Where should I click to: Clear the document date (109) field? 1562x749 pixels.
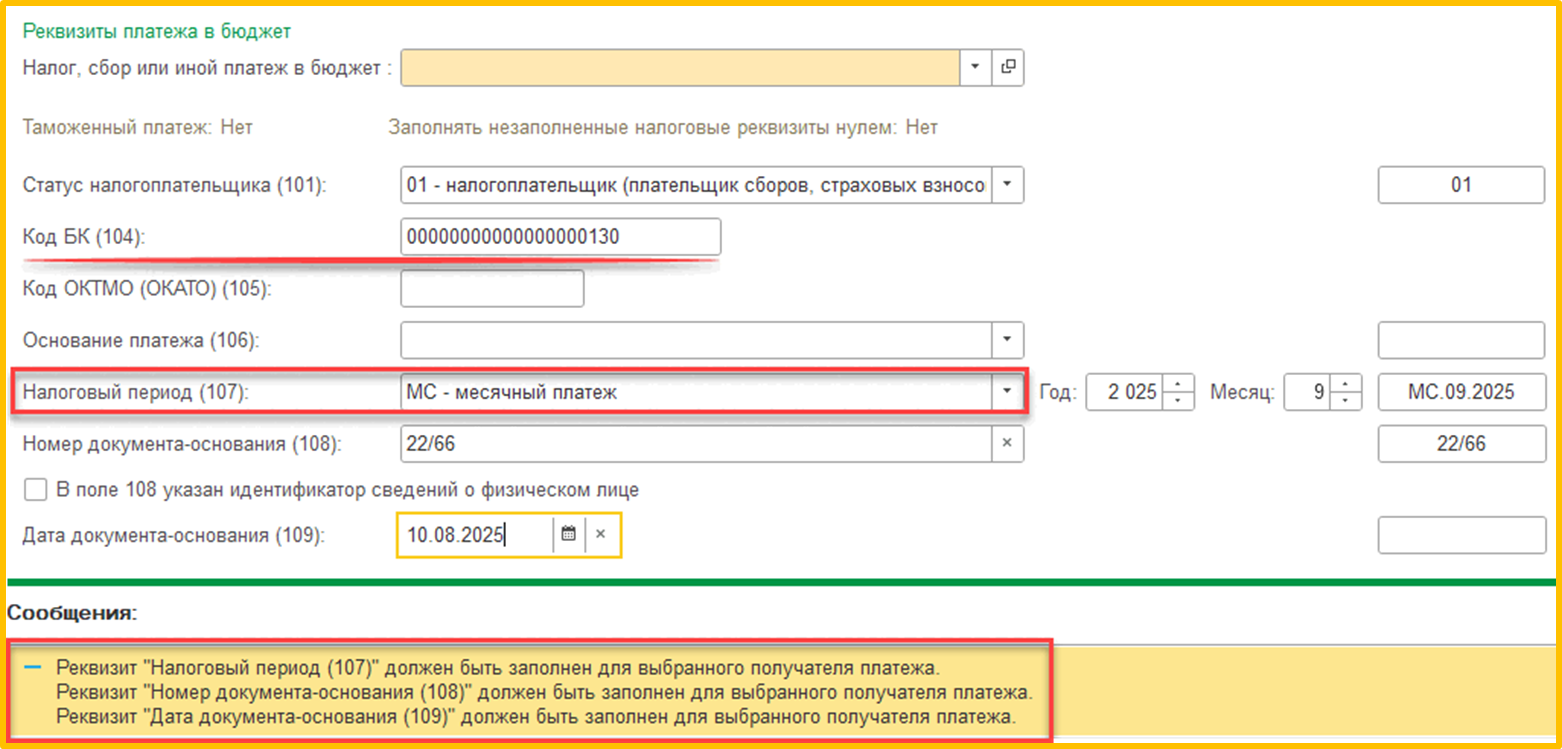(x=601, y=534)
